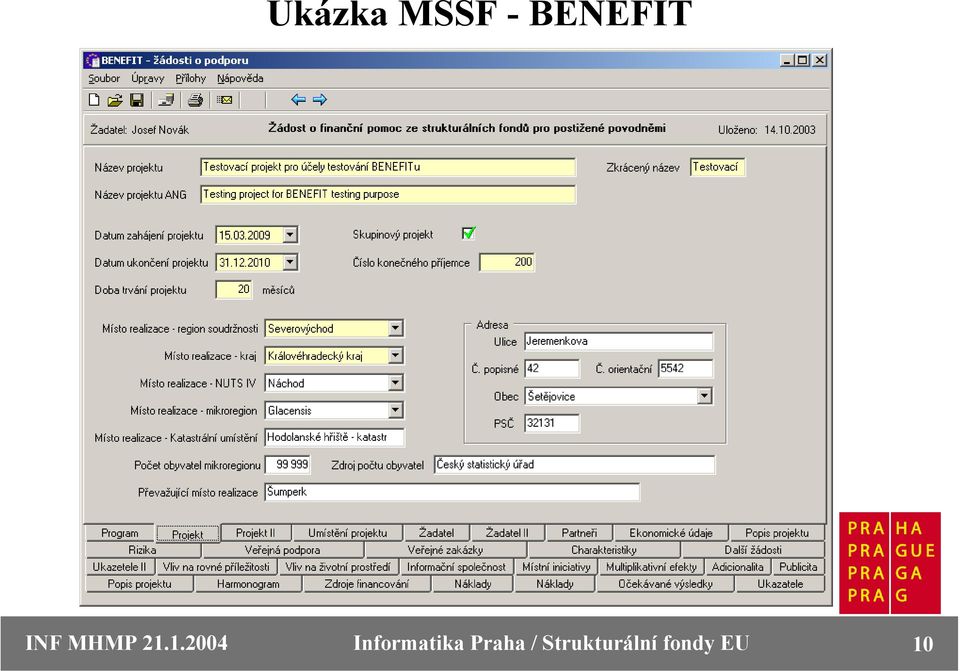Expand the region soudržnosti Severovýchod dropdown
Screen dimensions: 960x671
click(396, 329)
